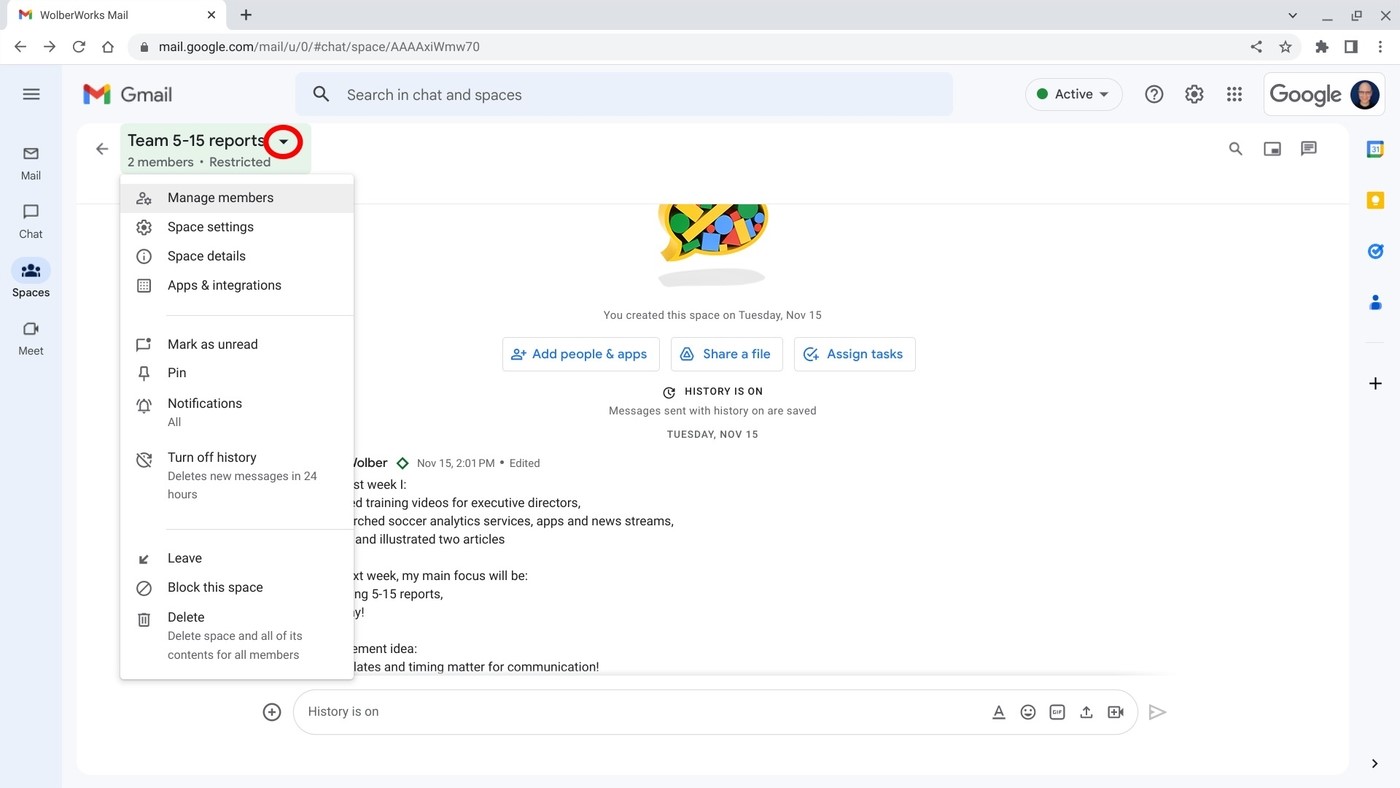Upload a file from the message toolbar
The height and width of the screenshot is (788, 1400).
pos(1086,711)
